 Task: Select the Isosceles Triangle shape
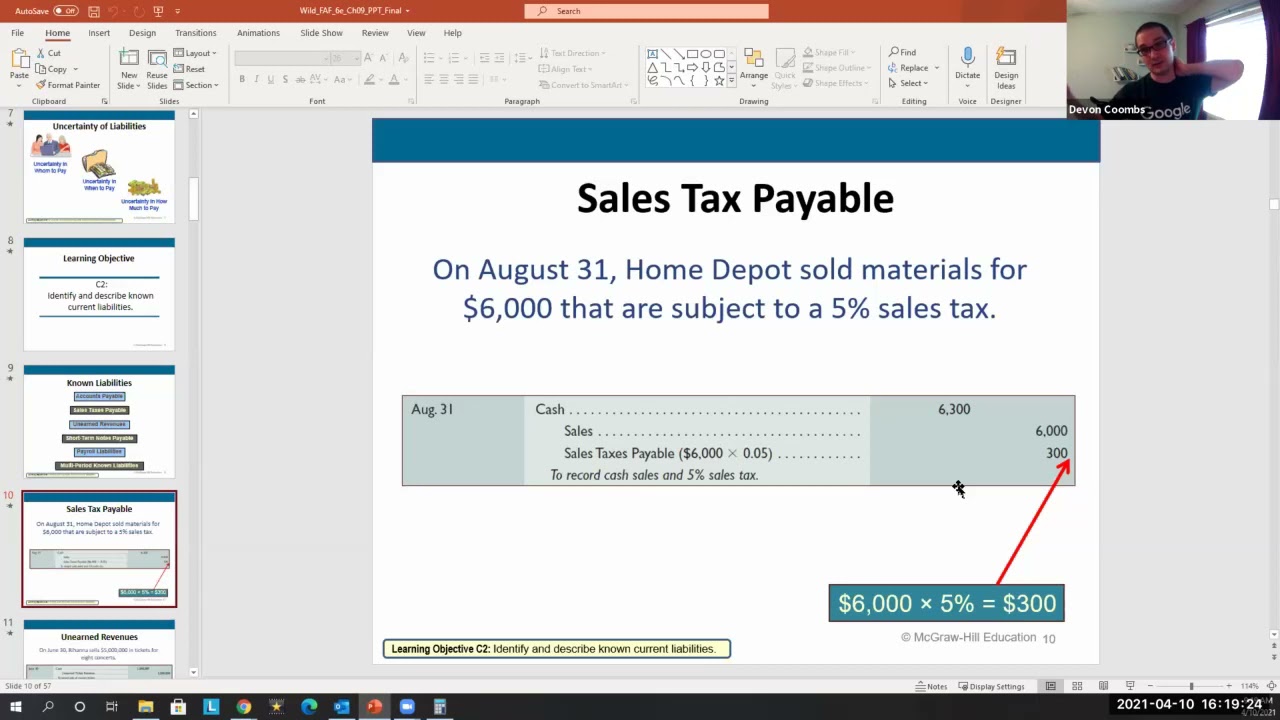coord(653,67)
